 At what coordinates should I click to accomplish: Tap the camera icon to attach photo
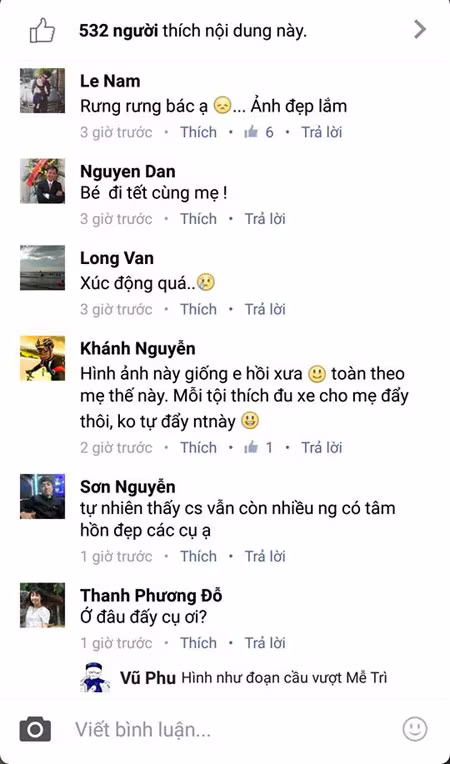(35, 729)
